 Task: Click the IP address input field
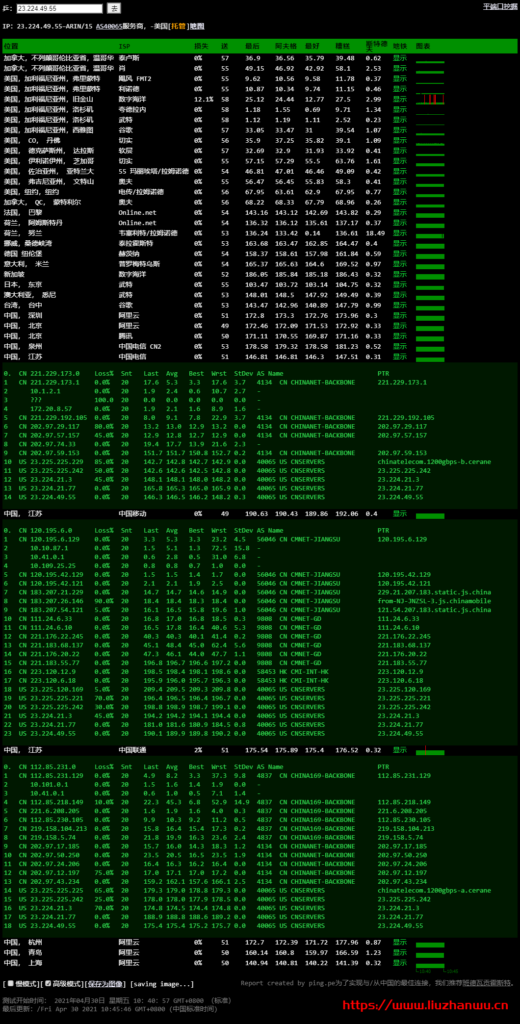pos(59,8)
